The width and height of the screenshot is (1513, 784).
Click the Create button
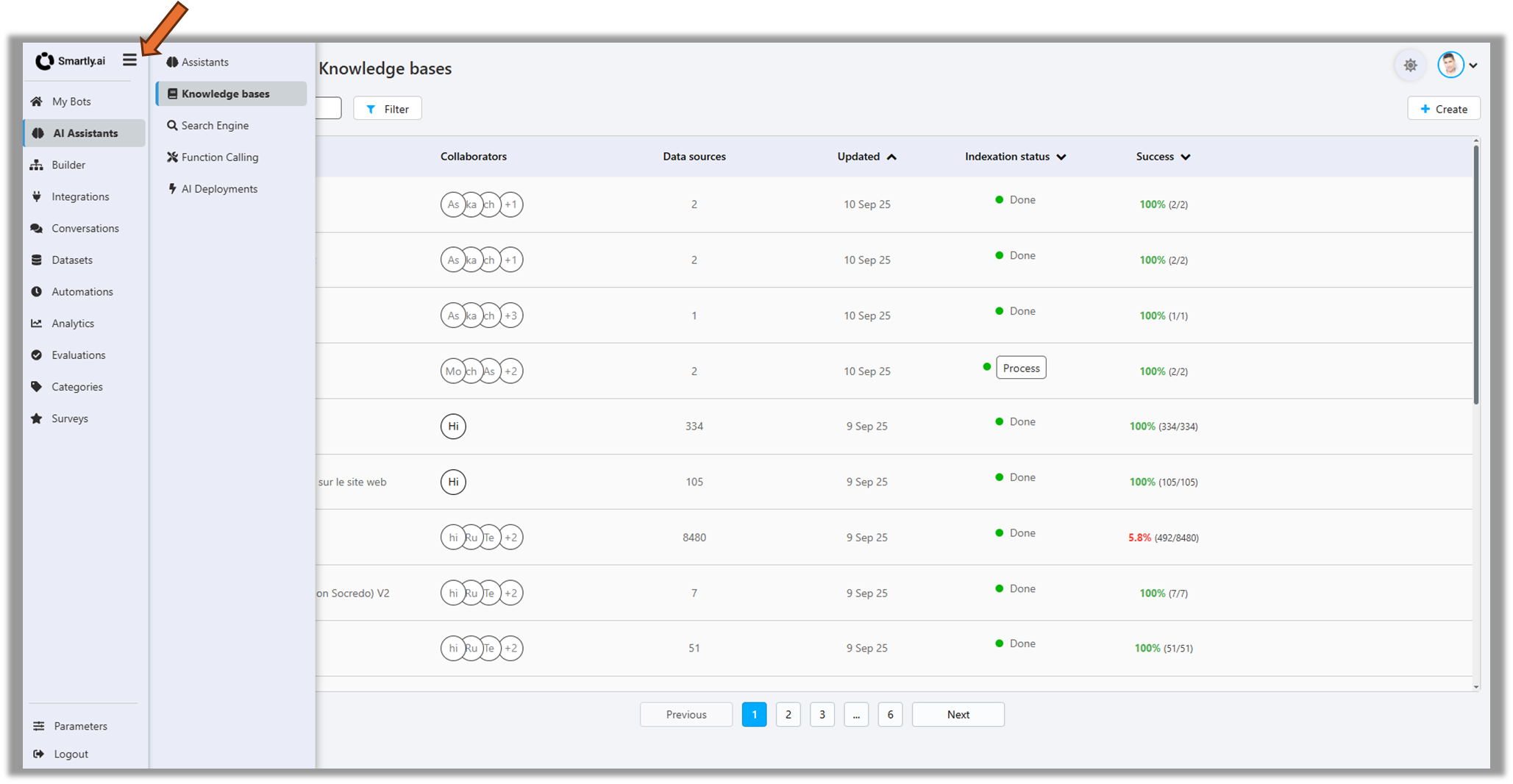coord(1443,109)
